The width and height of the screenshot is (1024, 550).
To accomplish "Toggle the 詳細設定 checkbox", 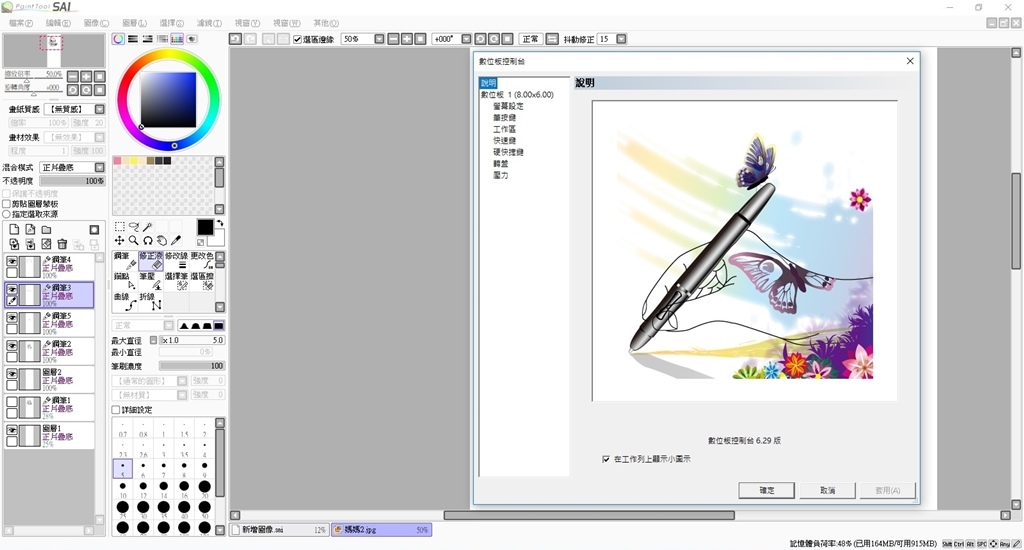I will coord(116,410).
